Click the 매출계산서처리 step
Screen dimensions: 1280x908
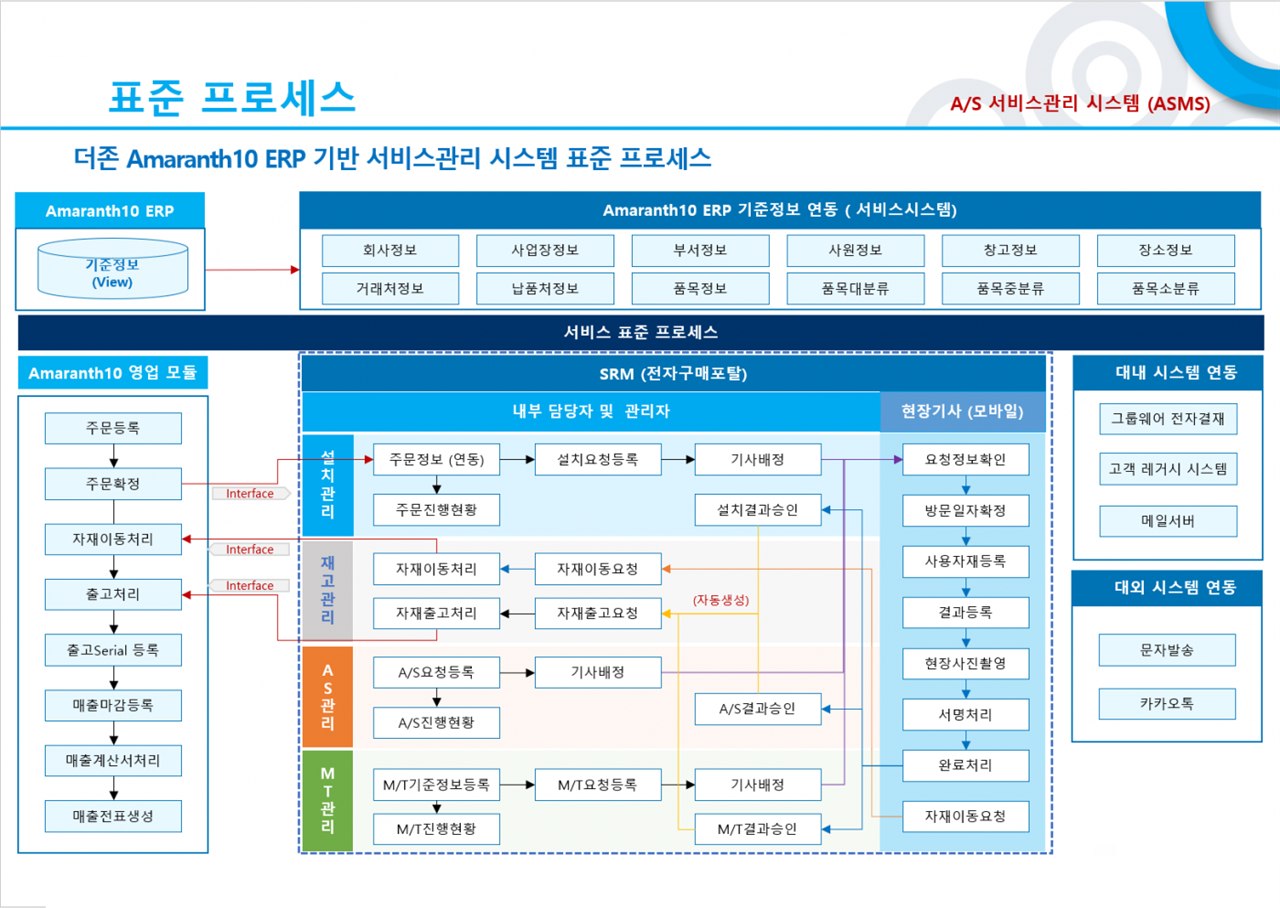[x=113, y=761]
